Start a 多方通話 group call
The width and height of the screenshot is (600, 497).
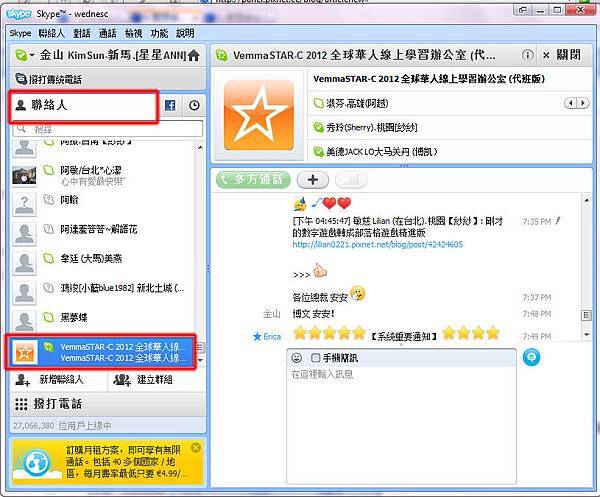[x=253, y=179]
